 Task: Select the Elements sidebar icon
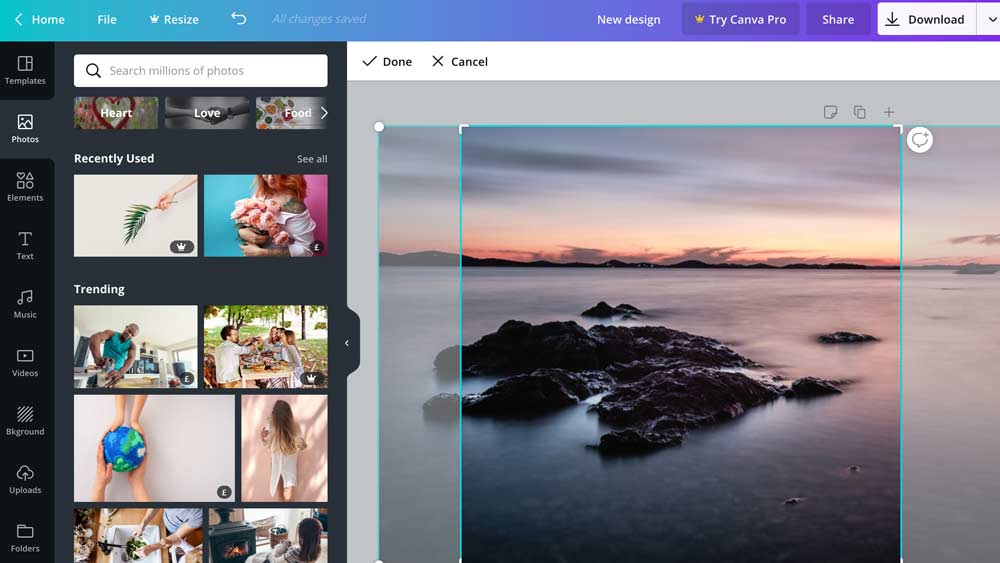[x=25, y=186]
